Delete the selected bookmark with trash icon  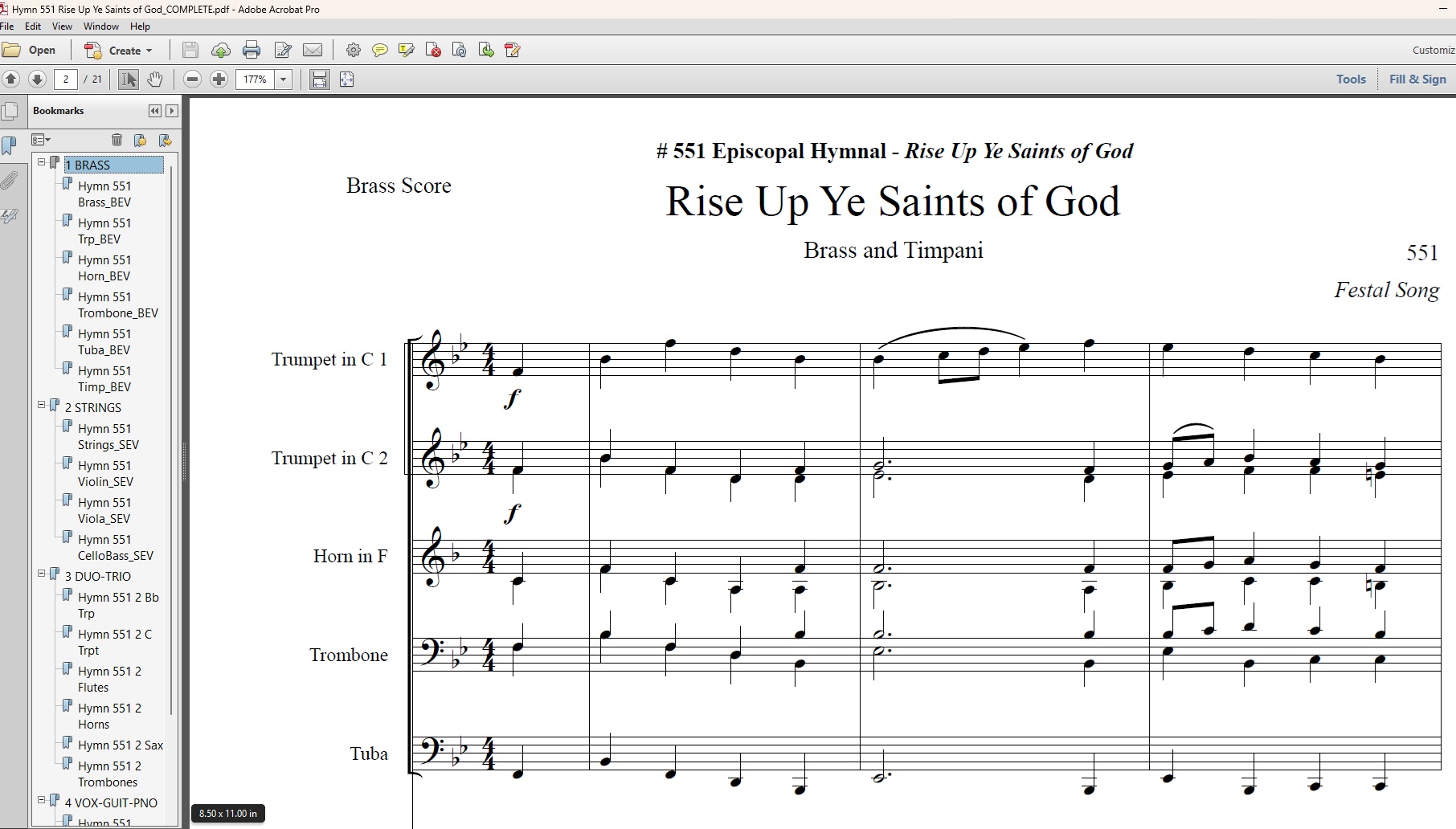pos(117,140)
